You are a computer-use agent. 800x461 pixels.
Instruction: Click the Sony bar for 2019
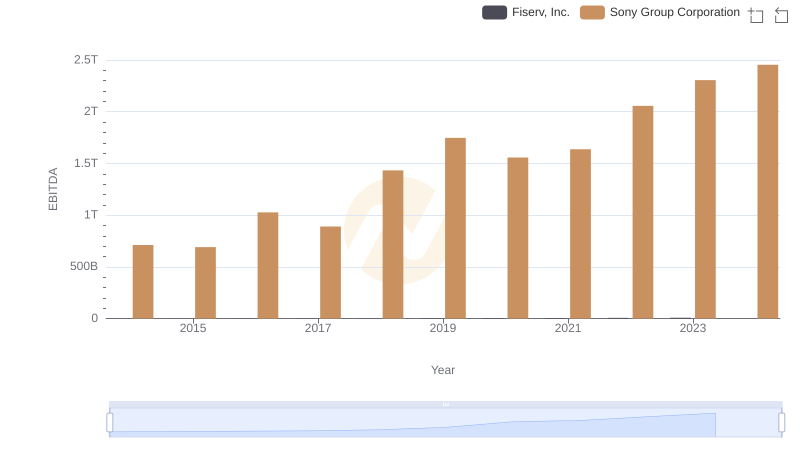(x=455, y=228)
